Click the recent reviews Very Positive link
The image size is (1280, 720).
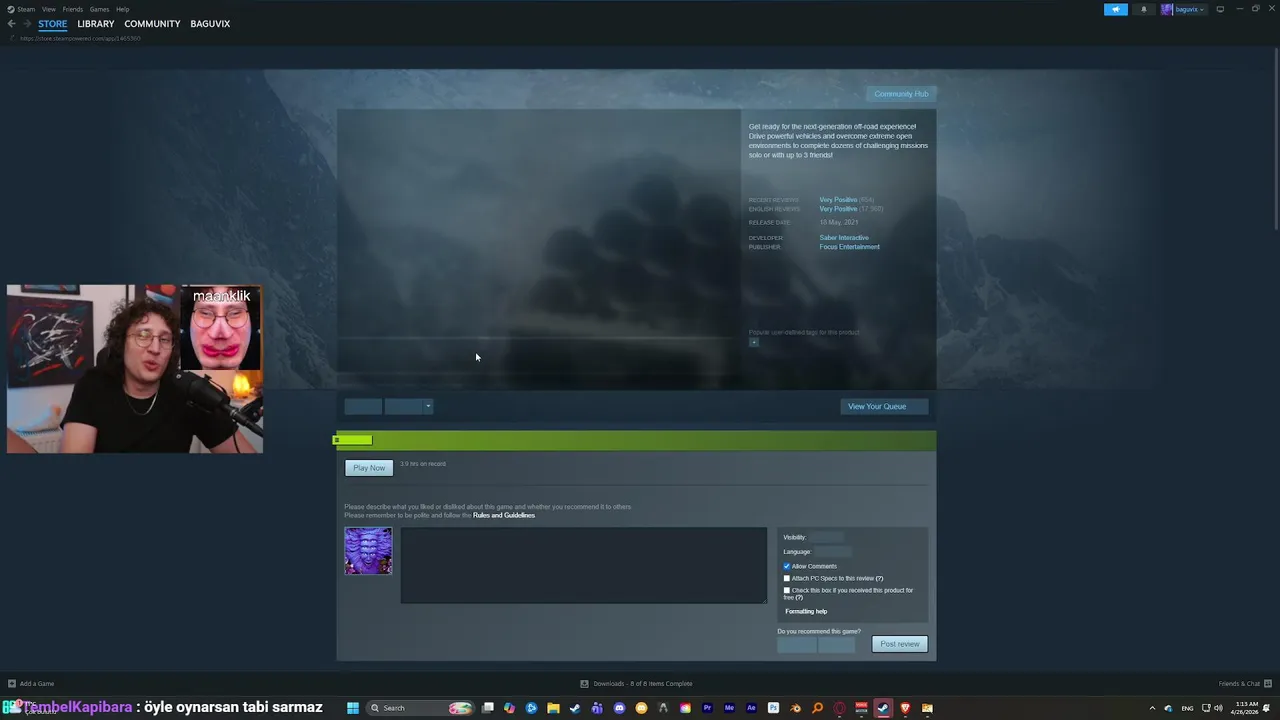[838, 200]
